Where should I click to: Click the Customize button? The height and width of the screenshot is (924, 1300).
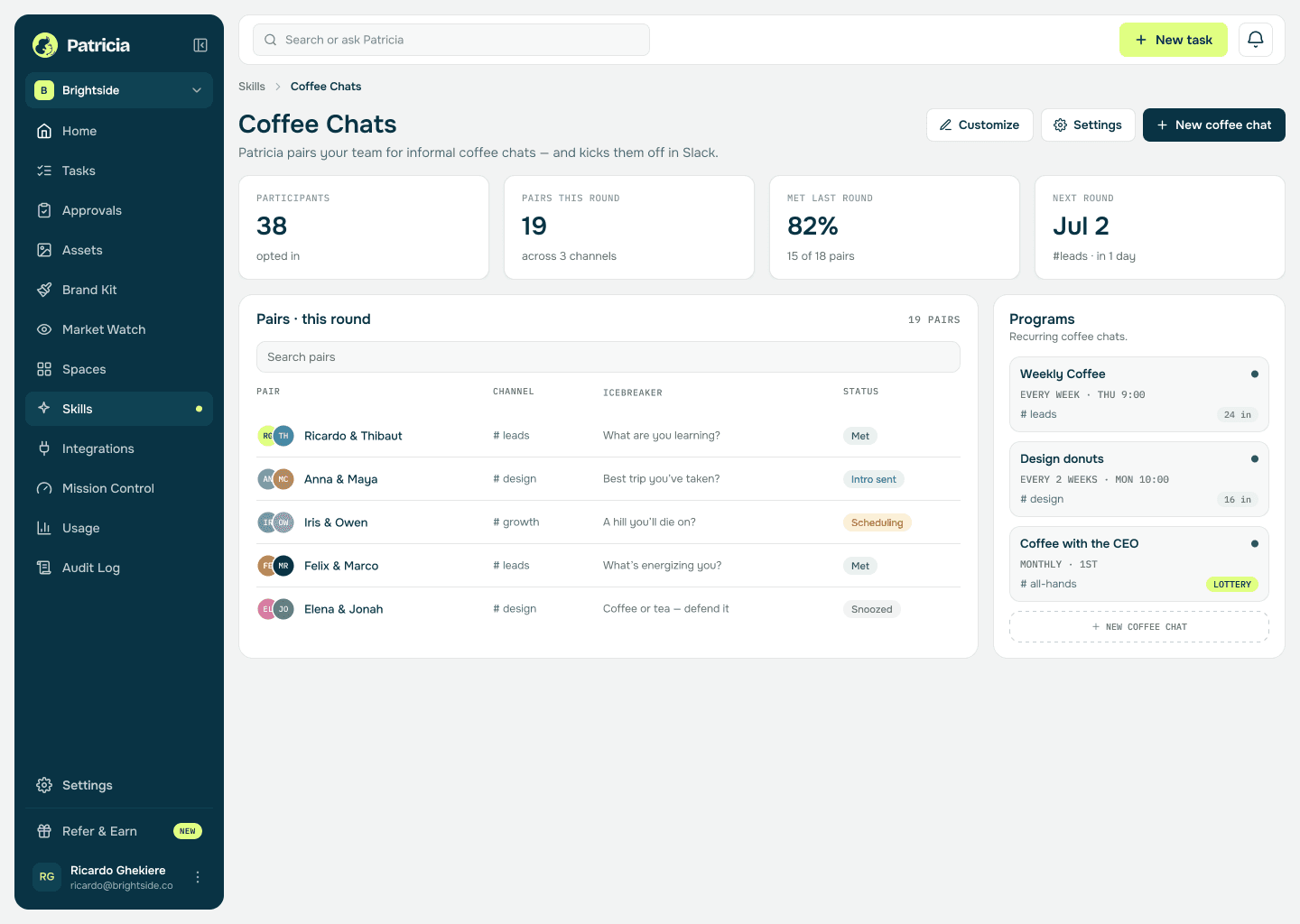pyautogui.click(x=980, y=125)
